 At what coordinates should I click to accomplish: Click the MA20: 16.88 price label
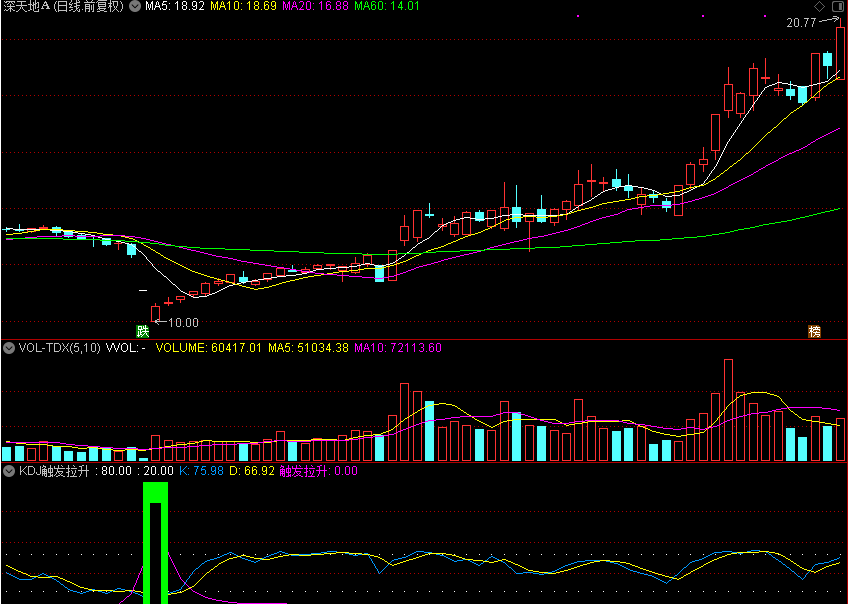[315, 6]
